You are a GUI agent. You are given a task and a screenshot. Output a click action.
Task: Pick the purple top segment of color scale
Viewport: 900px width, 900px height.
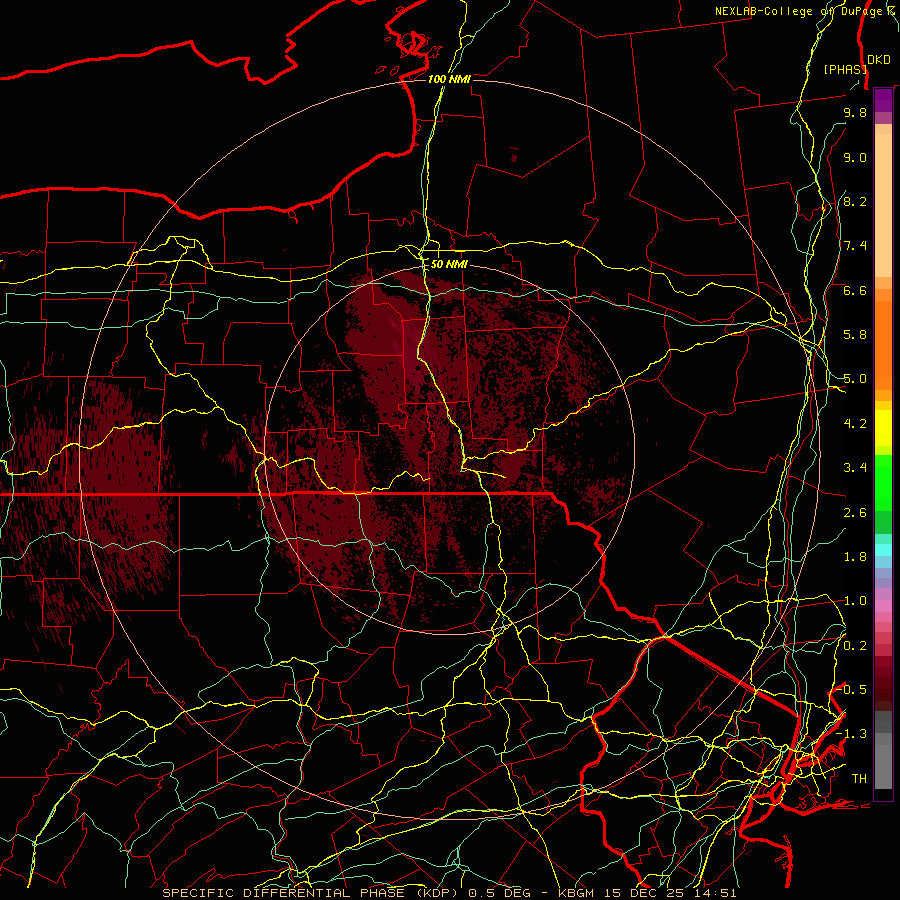(x=883, y=100)
